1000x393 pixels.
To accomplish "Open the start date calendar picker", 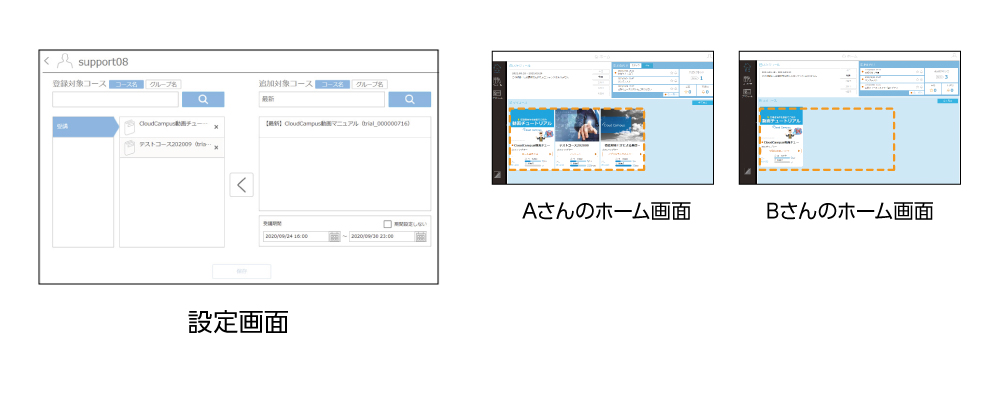I will (335, 236).
